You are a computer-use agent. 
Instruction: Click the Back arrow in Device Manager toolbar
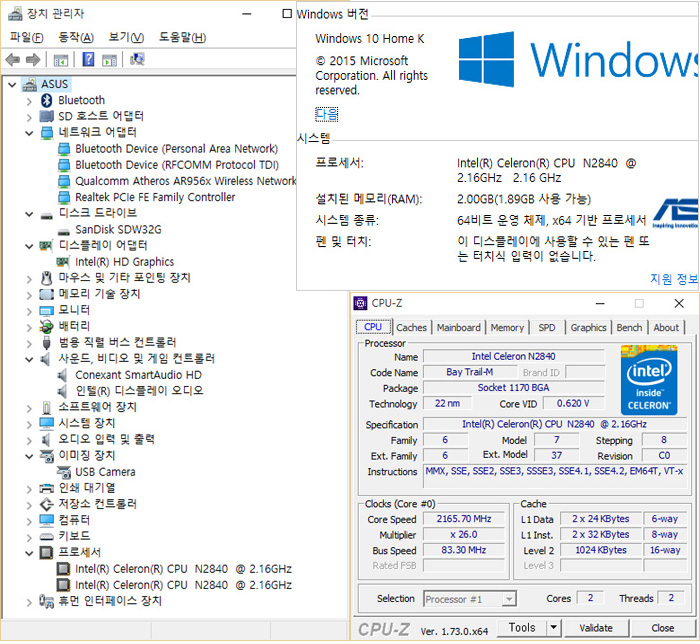pos(12,59)
